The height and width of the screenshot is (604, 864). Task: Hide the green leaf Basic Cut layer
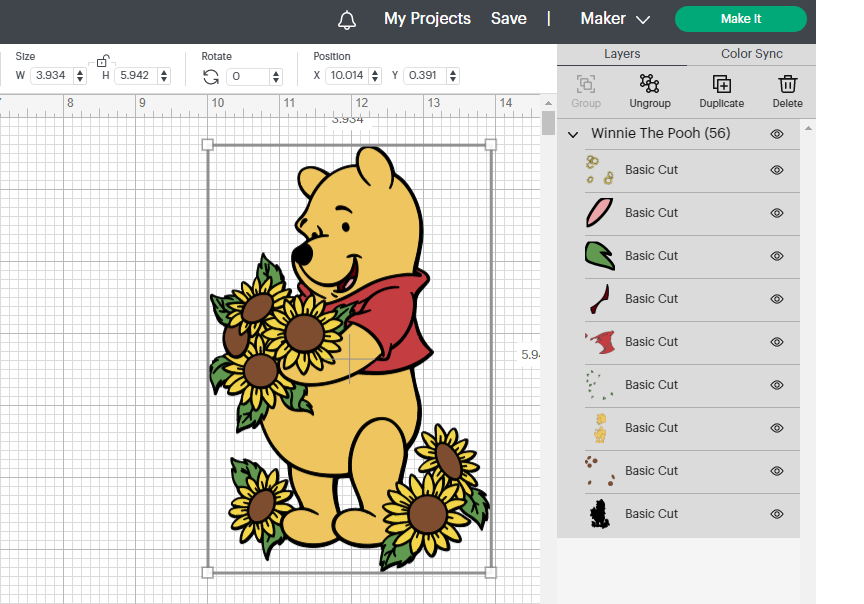point(777,256)
